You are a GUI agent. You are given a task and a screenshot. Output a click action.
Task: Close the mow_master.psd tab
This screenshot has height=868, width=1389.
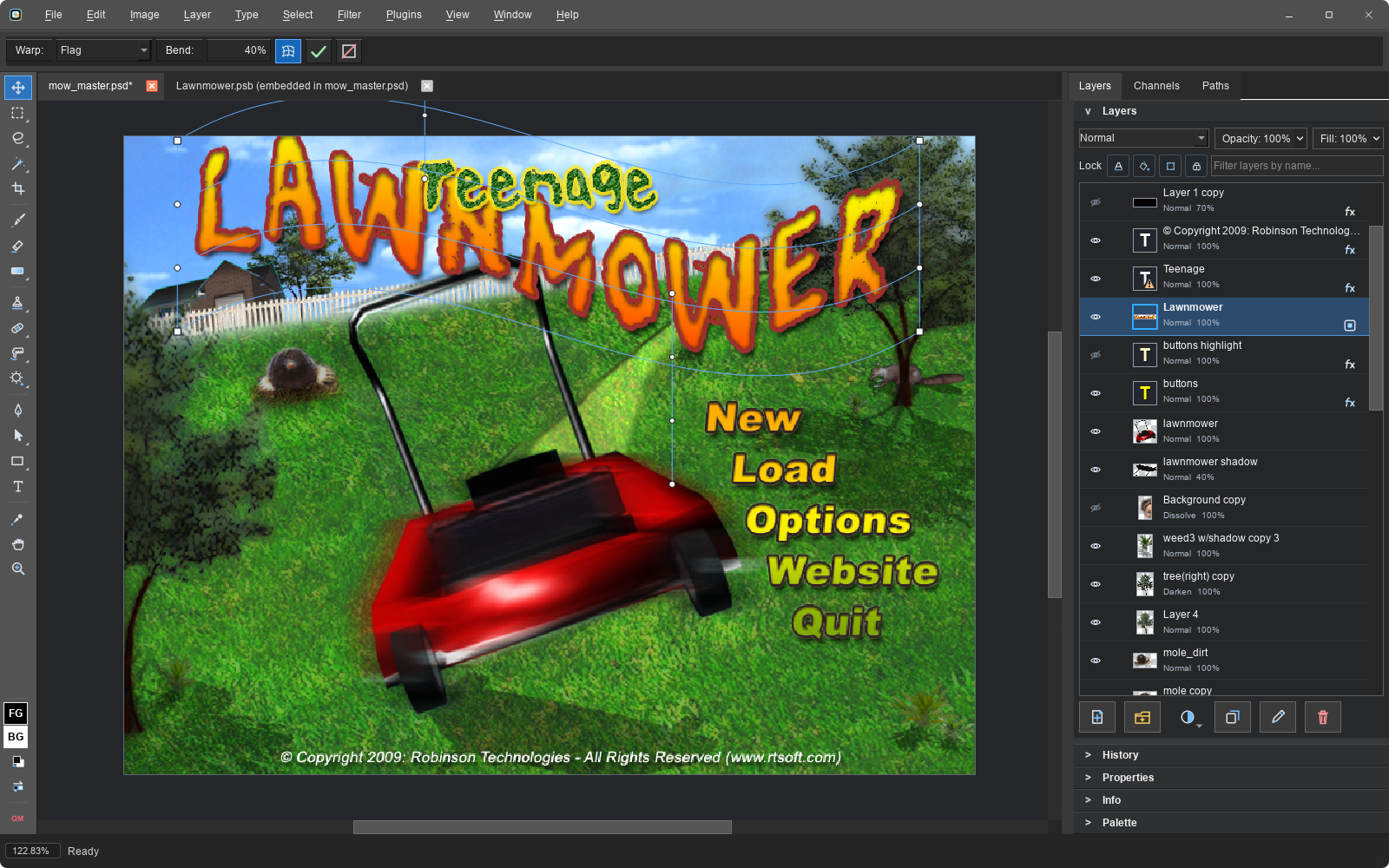(152, 86)
